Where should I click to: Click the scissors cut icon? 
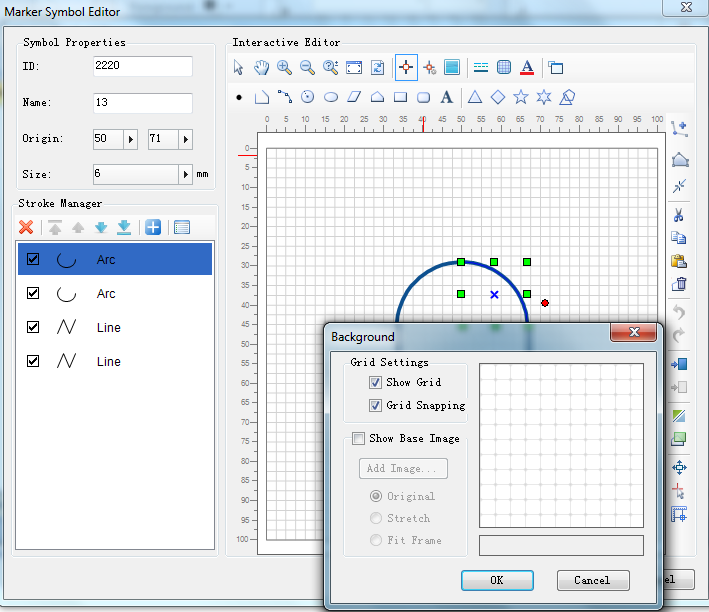pyautogui.click(x=679, y=214)
